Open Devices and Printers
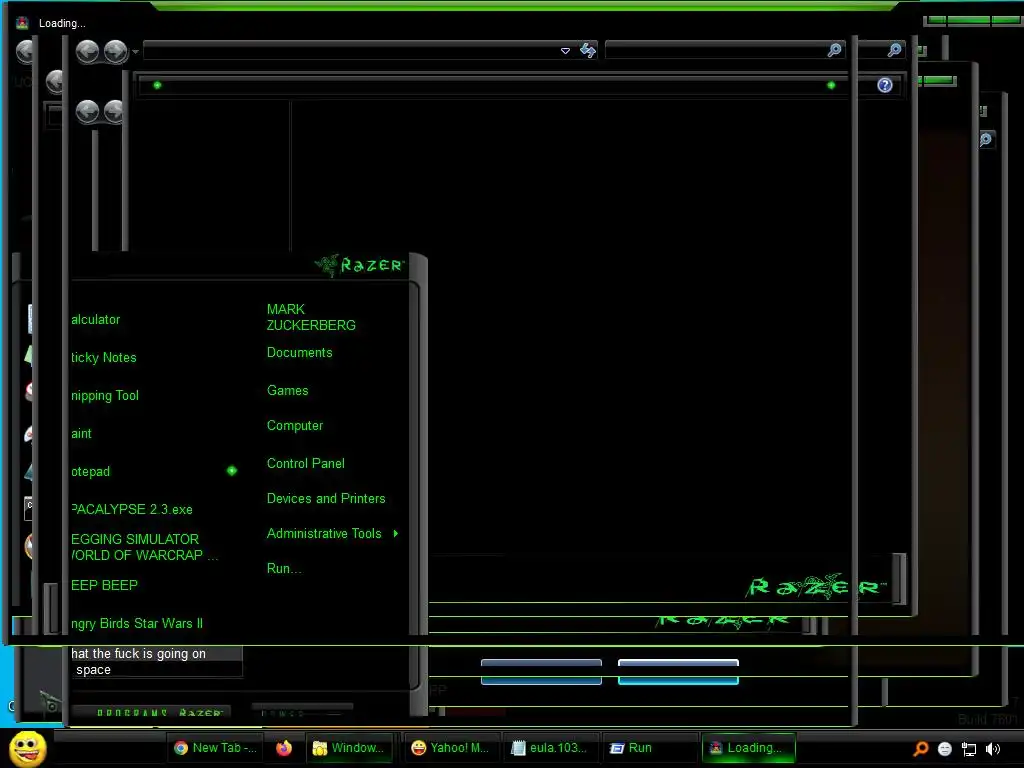Screen dimensions: 1024x768 (326, 499)
